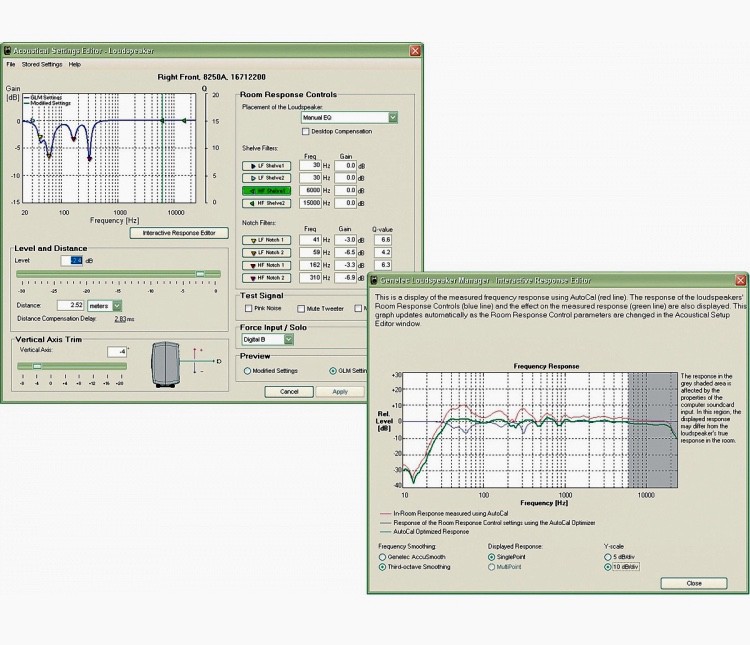Select the HF Notch 1 filter button

(266, 265)
